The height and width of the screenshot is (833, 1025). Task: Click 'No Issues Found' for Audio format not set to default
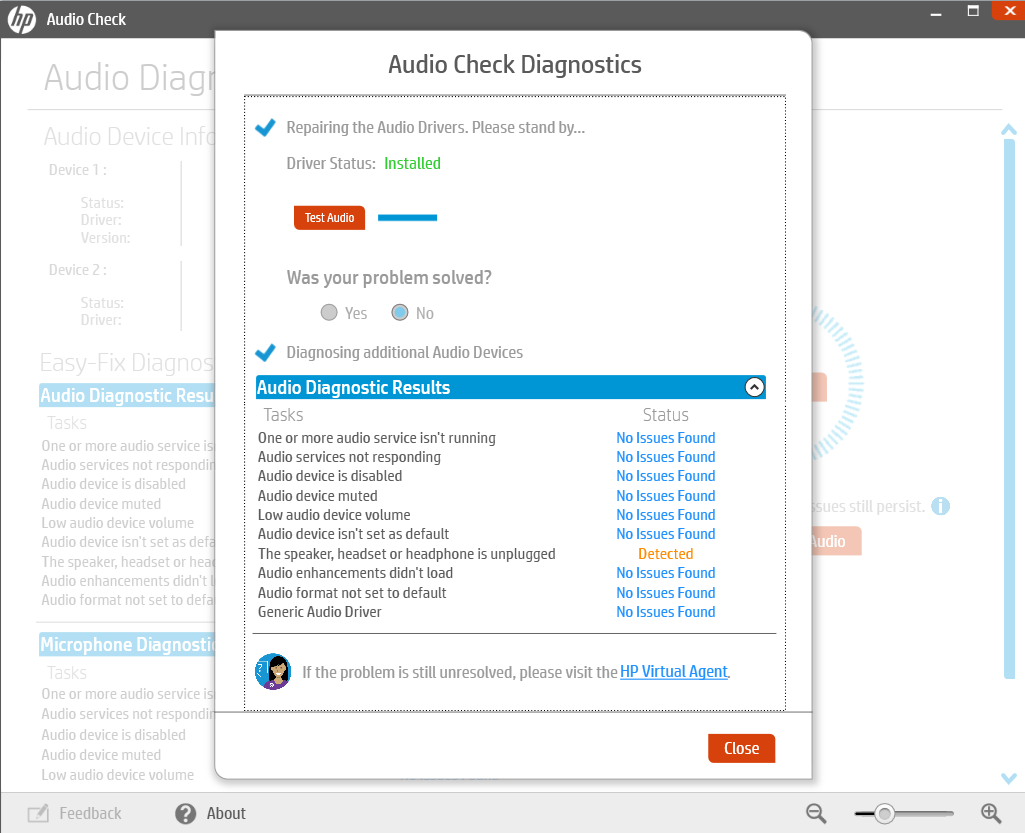pyautogui.click(x=665, y=592)
